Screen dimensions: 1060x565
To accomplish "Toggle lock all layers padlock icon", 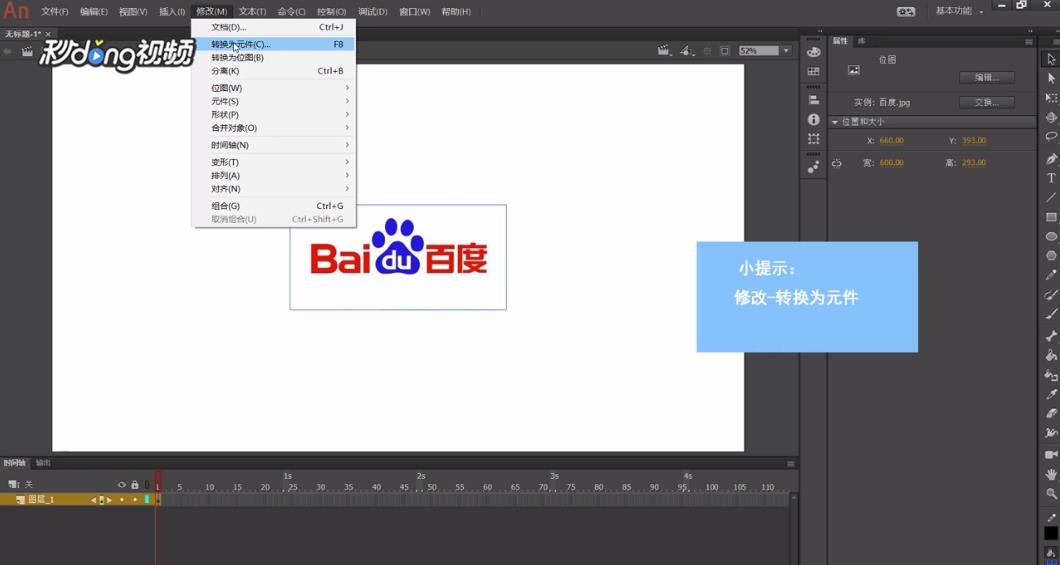I will coord(135,485).
